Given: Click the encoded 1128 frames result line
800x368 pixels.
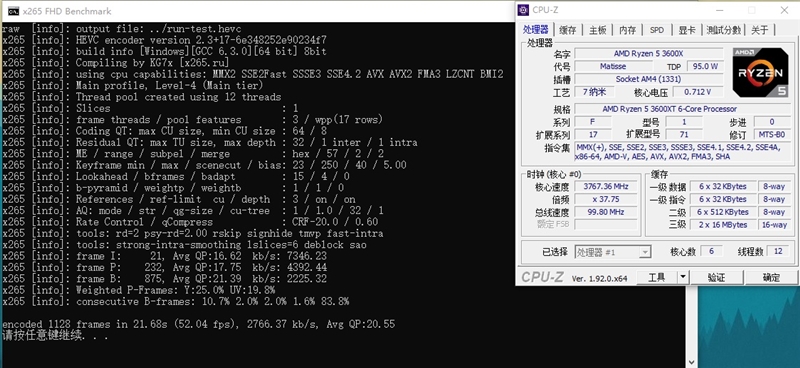Looking at the screenshot, I should (198, 324).
